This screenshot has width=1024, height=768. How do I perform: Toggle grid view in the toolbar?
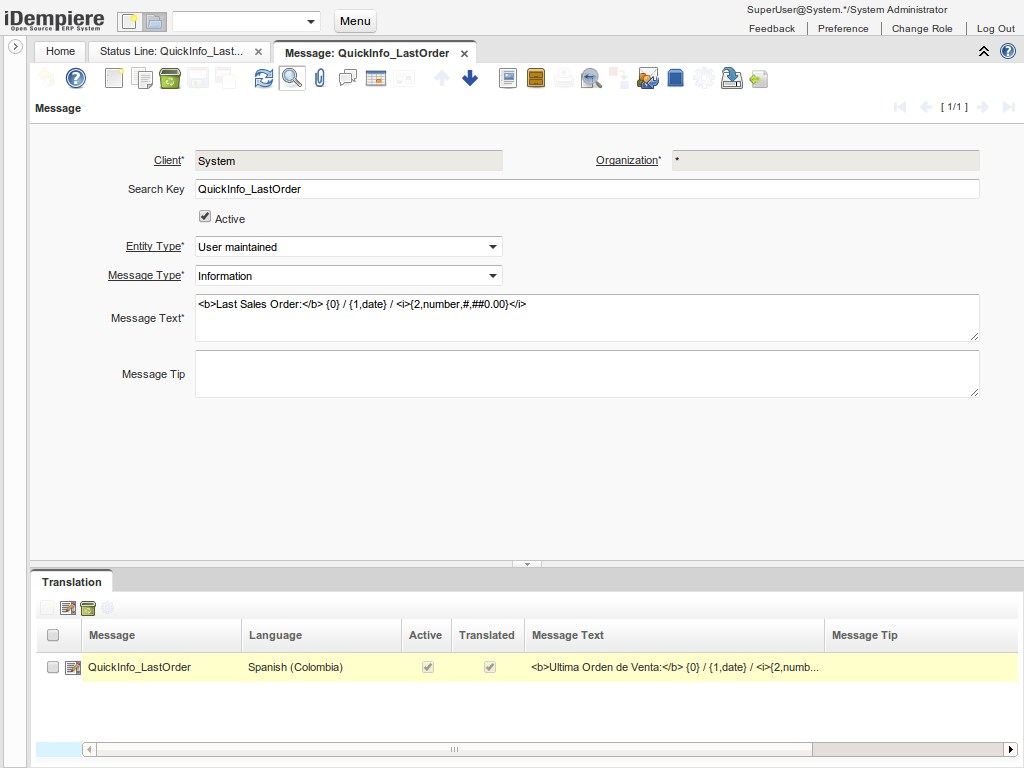tap(376, 78)
